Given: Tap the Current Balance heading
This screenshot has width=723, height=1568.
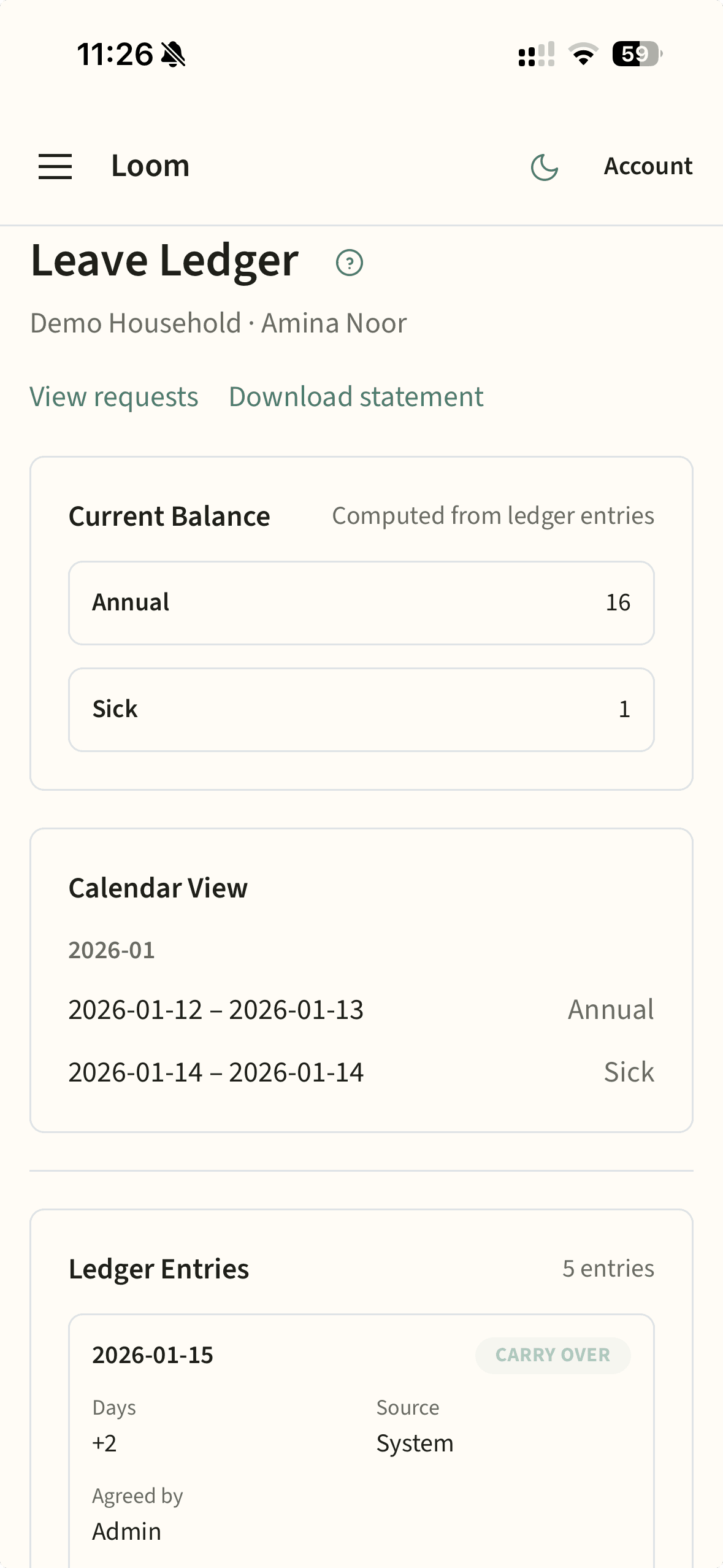Looking at the screenshot, I should tap(169, 517).
